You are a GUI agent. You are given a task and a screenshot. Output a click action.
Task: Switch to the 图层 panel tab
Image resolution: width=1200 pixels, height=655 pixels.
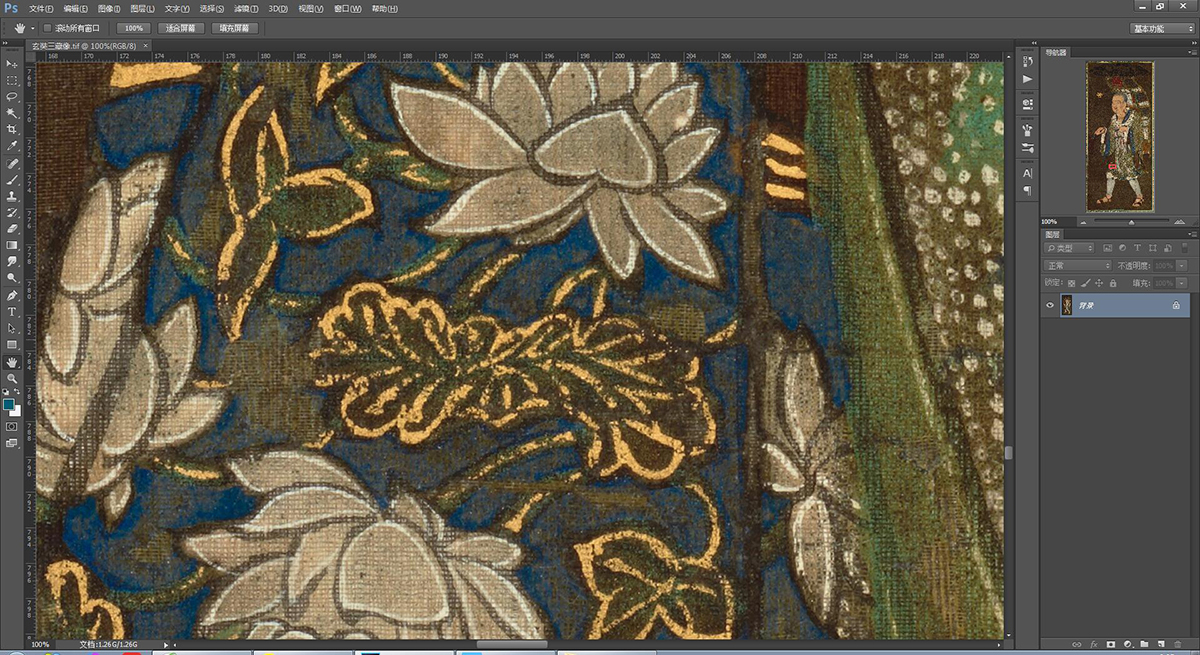click(1055, 235)
